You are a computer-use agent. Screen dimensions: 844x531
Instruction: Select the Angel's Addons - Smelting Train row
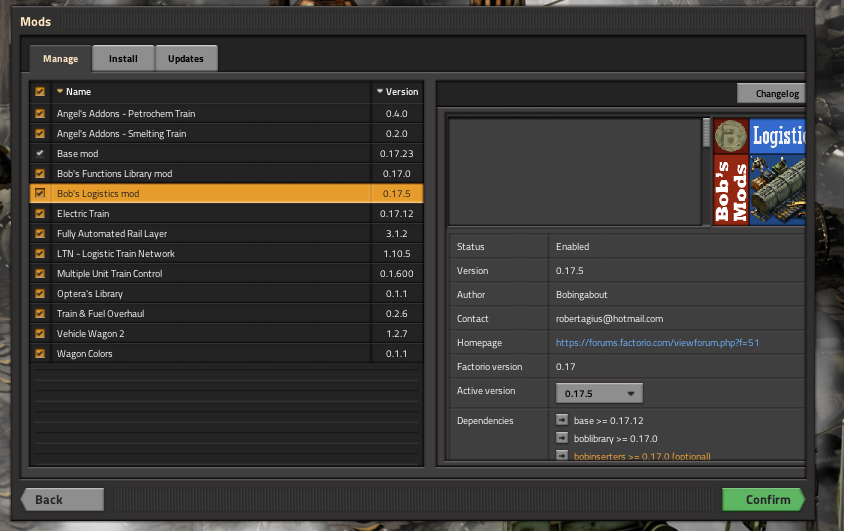[227, 133]
